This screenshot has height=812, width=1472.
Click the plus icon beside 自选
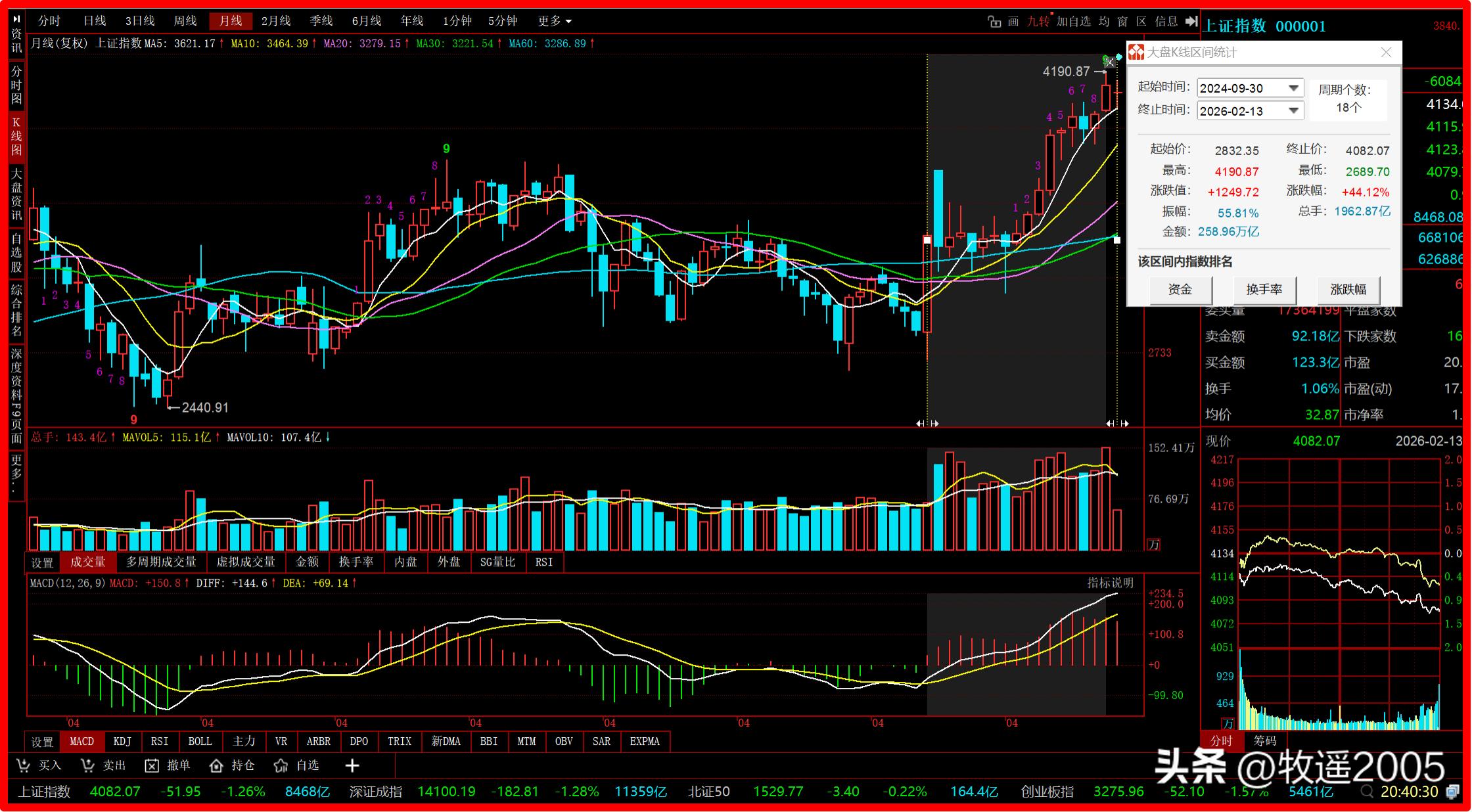click(352, 765)
